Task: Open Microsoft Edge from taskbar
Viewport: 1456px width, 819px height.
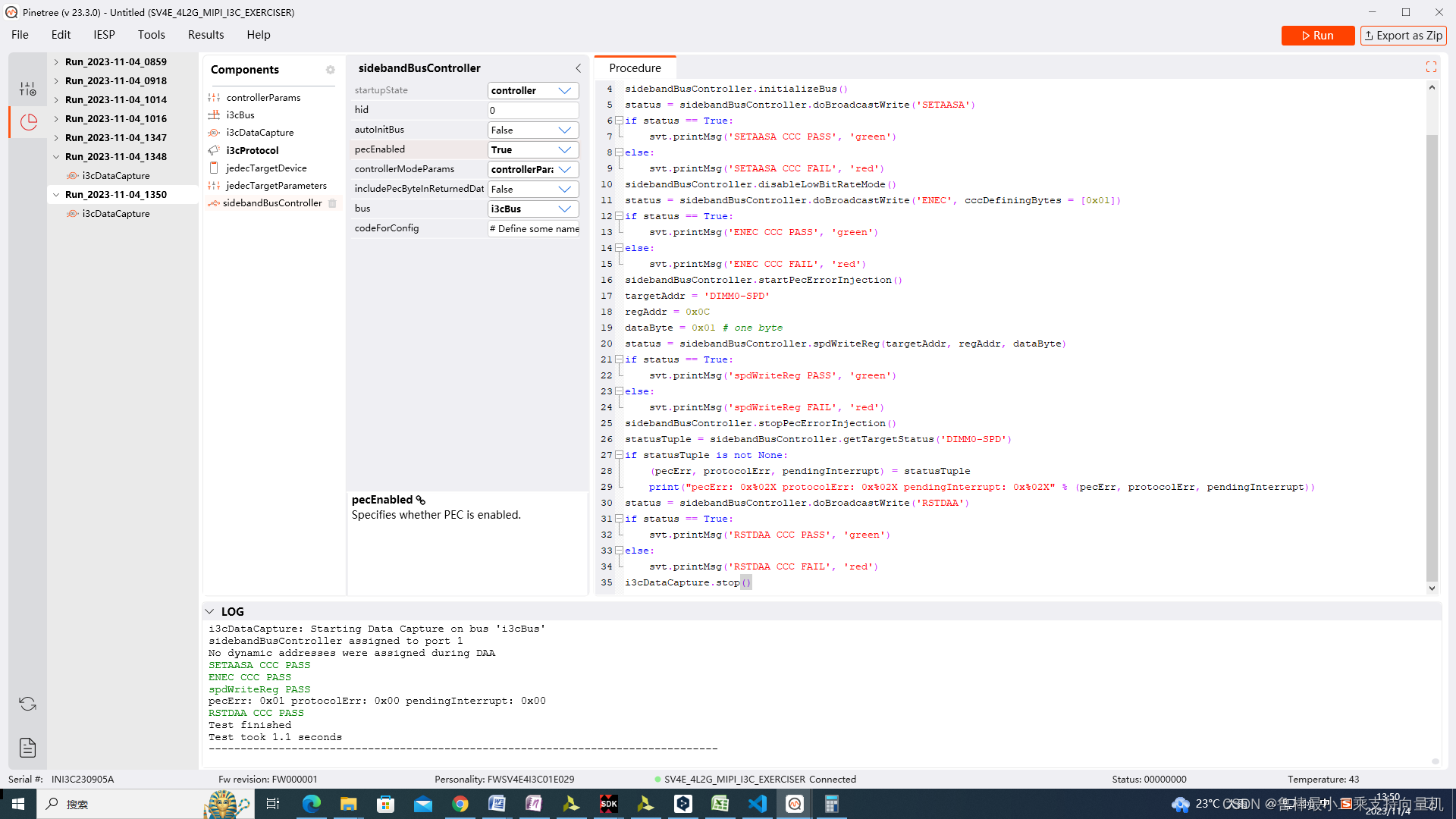Action: 312,804
